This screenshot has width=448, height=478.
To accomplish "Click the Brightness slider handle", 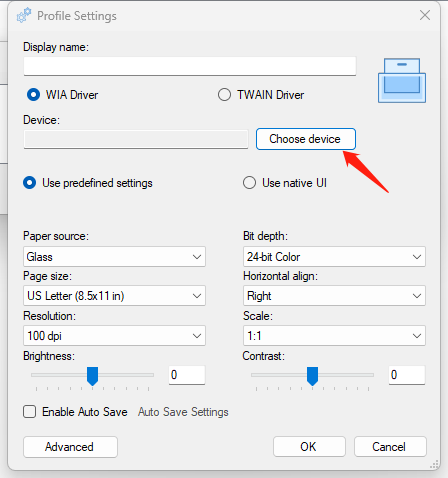I will (x=92, y=376).
